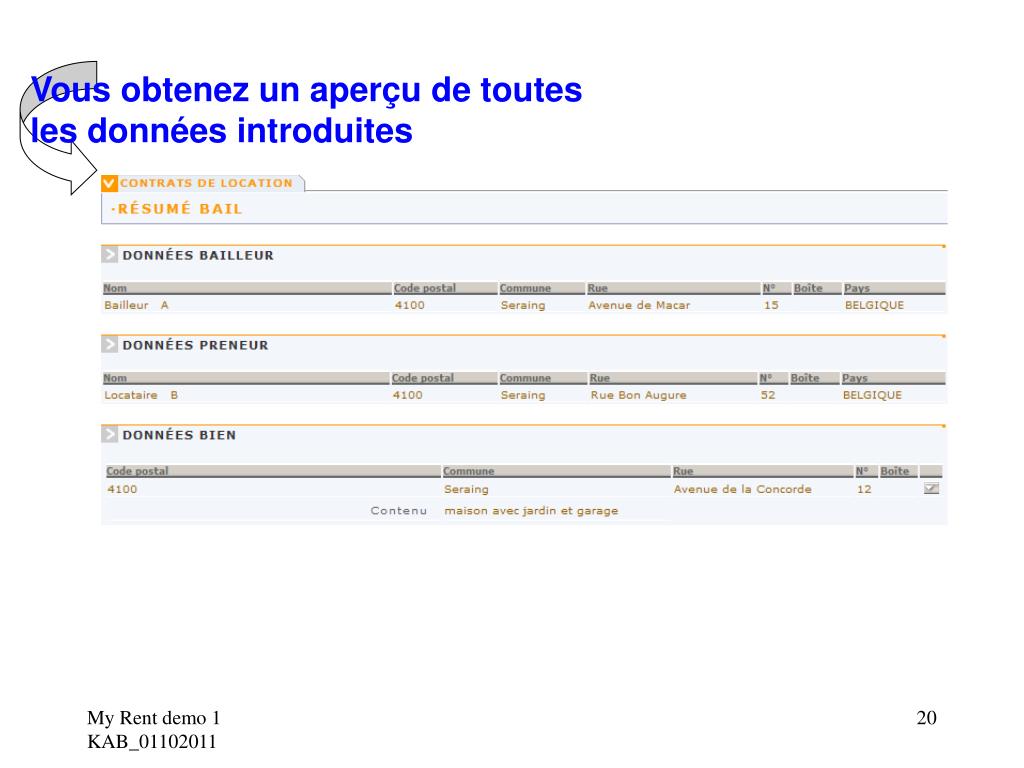
Task: Select the 'Bailleur A' name cell
Action: [136, 305]
